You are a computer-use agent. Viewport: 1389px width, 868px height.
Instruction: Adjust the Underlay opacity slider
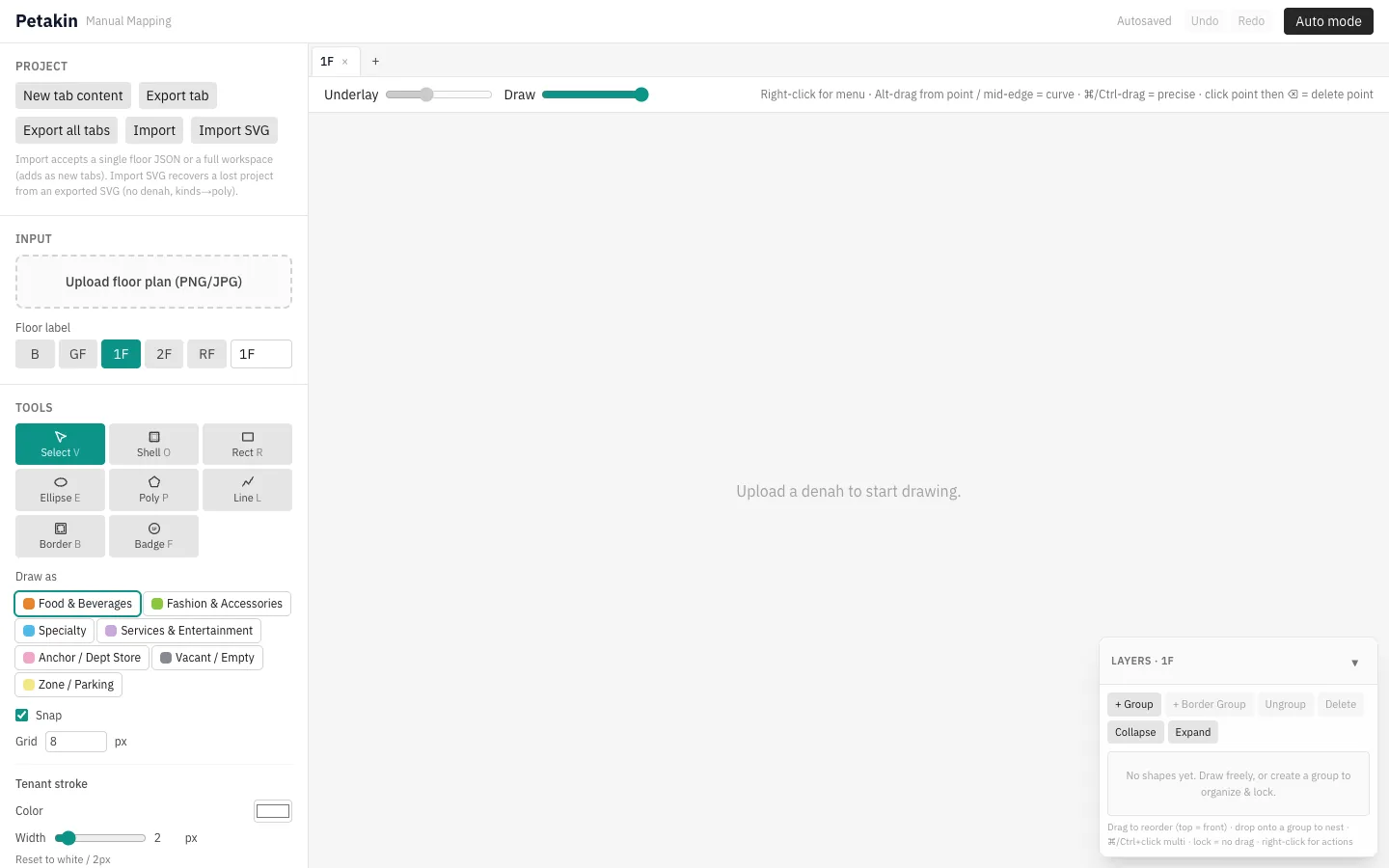(x=439, y=95)
